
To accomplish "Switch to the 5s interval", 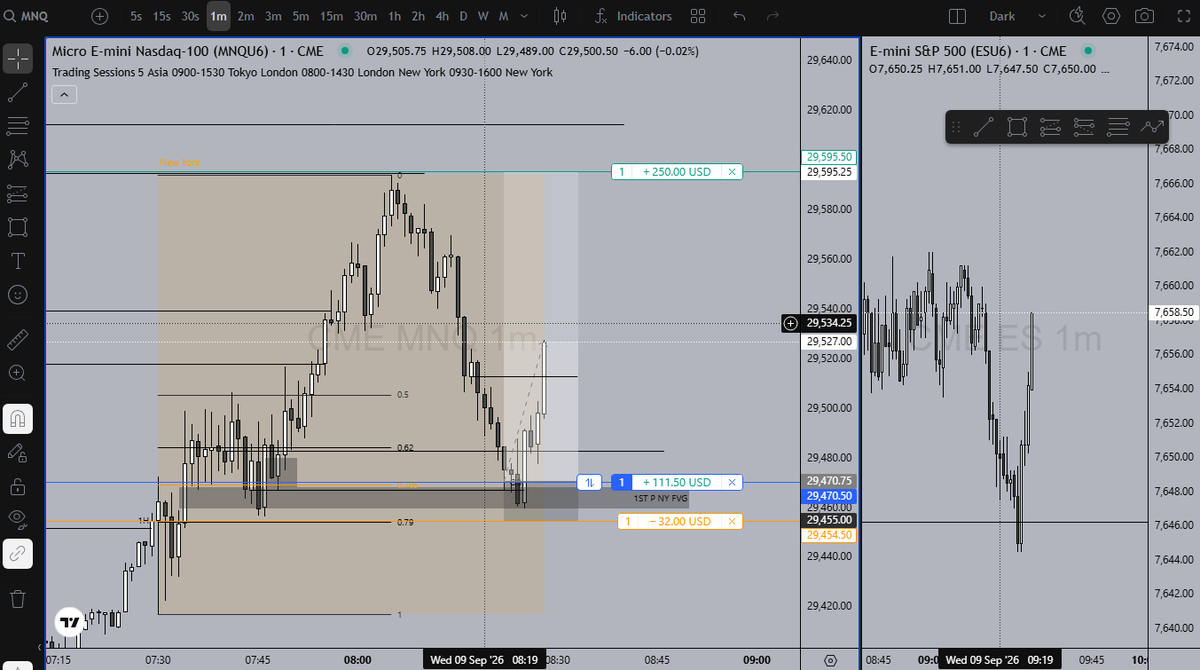I will coord(135,16).
